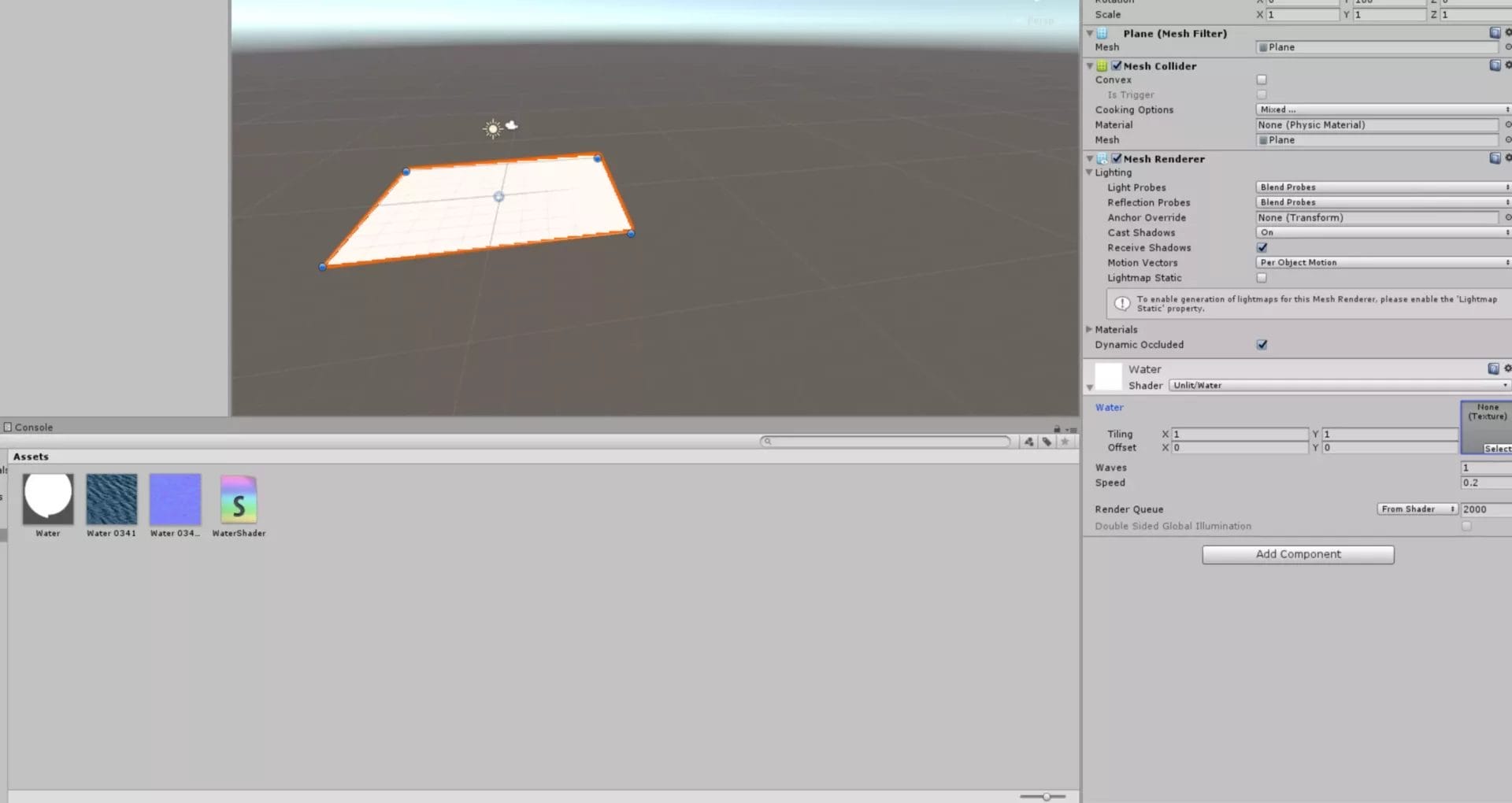Click Select on the texture slot

(1496, 449)
